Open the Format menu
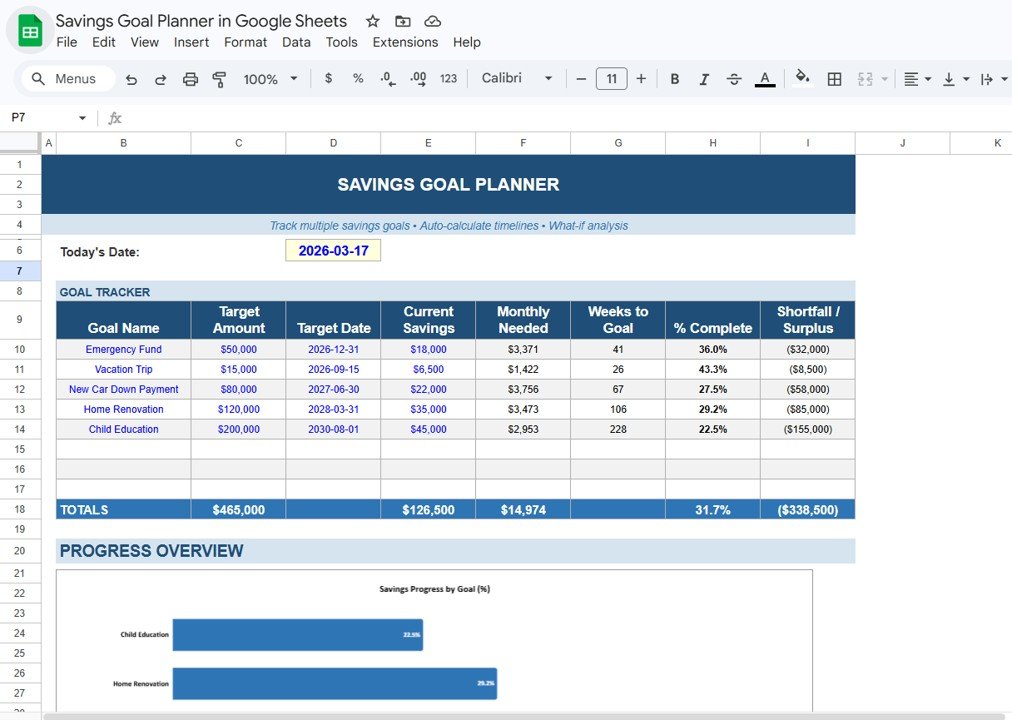 coord(245,42)
